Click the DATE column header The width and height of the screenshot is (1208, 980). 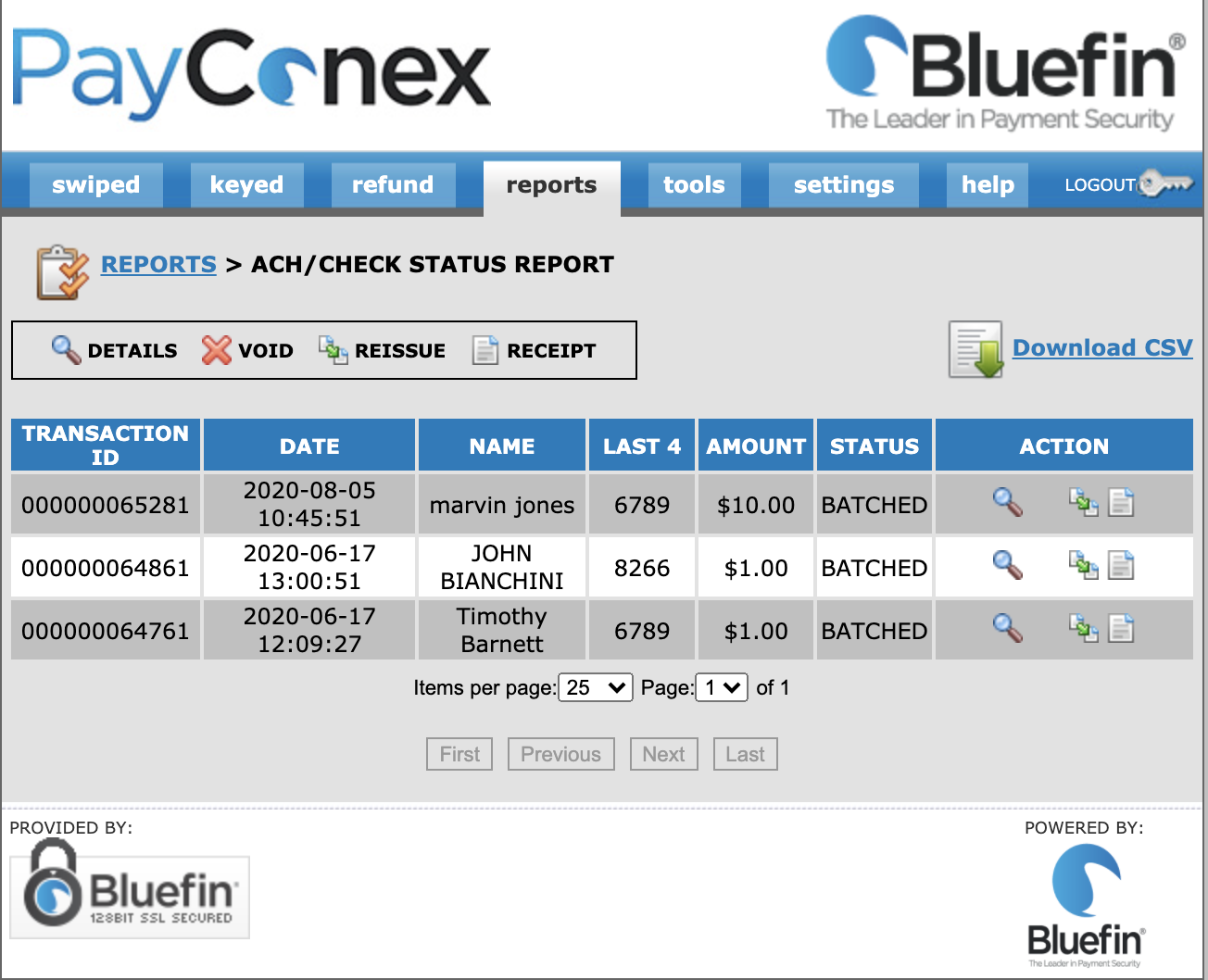point(309,446)
